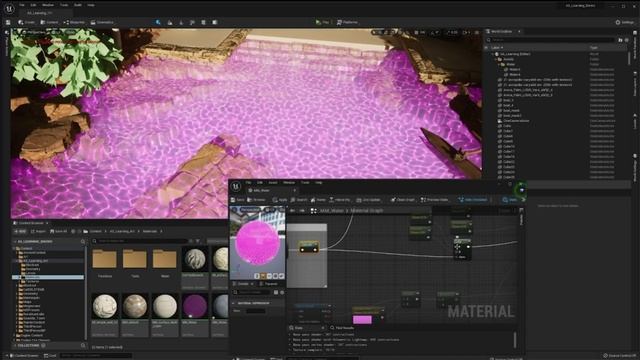The width and height of the screenshot is (640, 360).
Task: Click Content breadcrumb in Content Browser
Action: pyautogui.click(x=96, y=231)
